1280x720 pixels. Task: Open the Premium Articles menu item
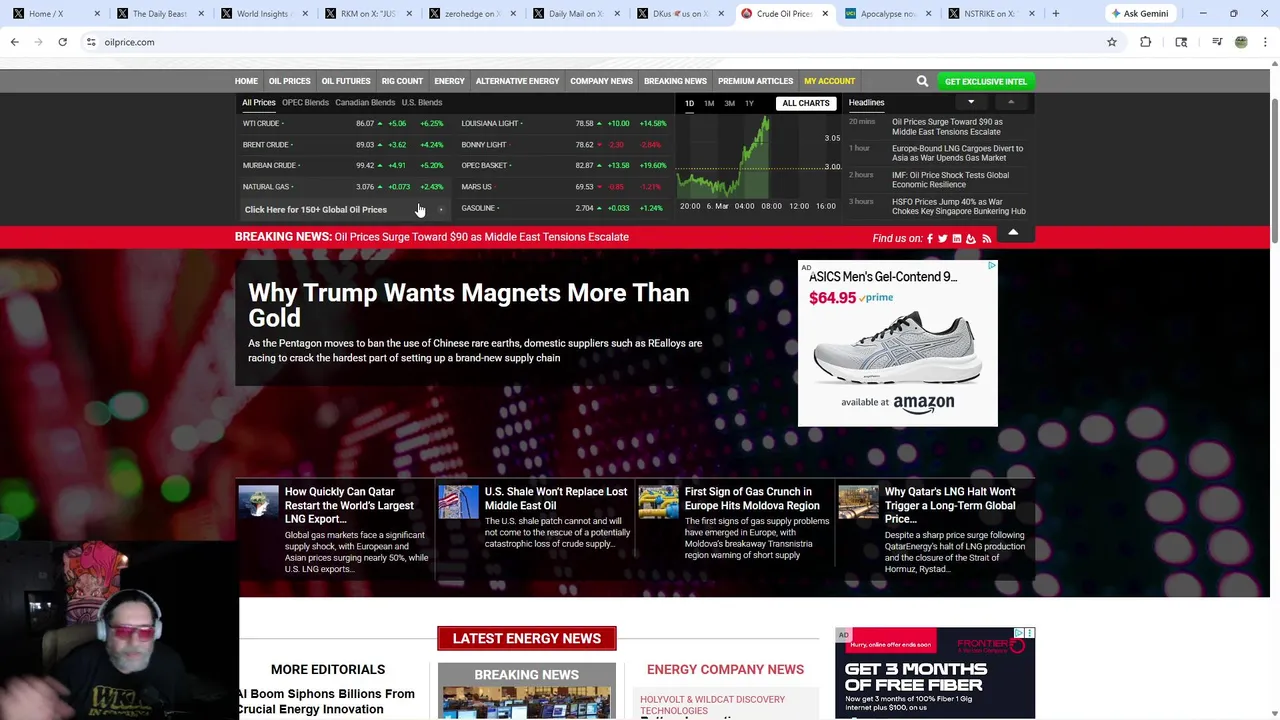pyautogui.click(x=755, y=81)
